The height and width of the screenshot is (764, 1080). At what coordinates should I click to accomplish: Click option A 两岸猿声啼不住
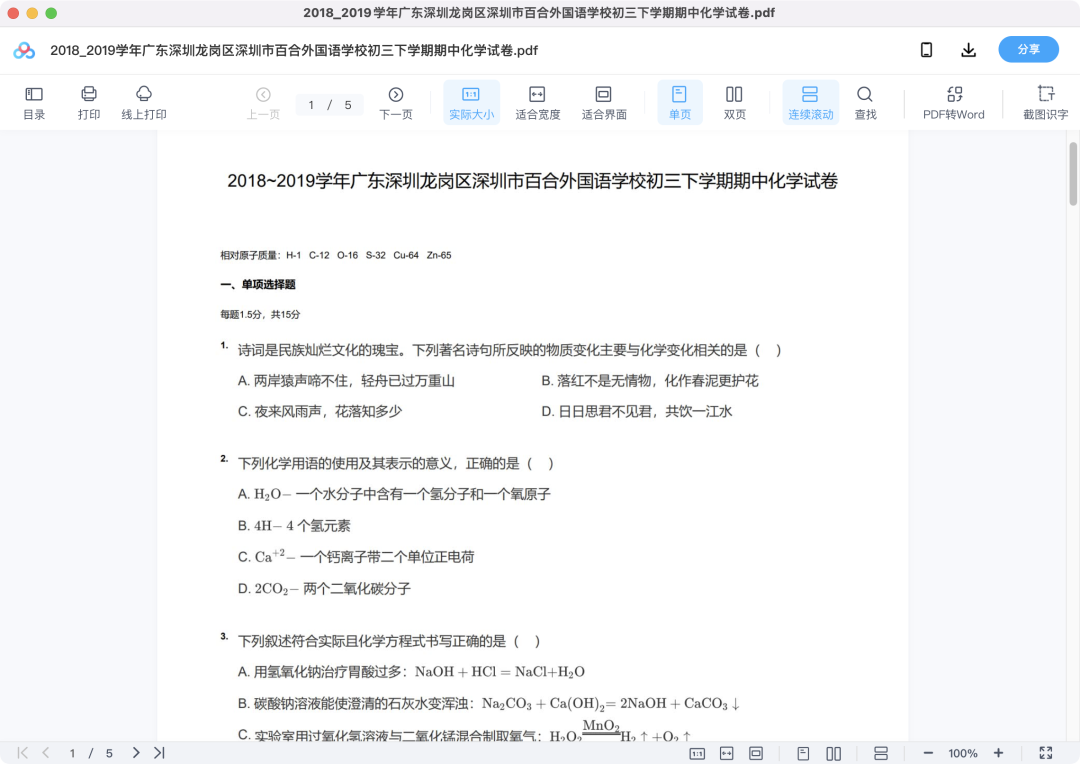click(x=346, y=381)
